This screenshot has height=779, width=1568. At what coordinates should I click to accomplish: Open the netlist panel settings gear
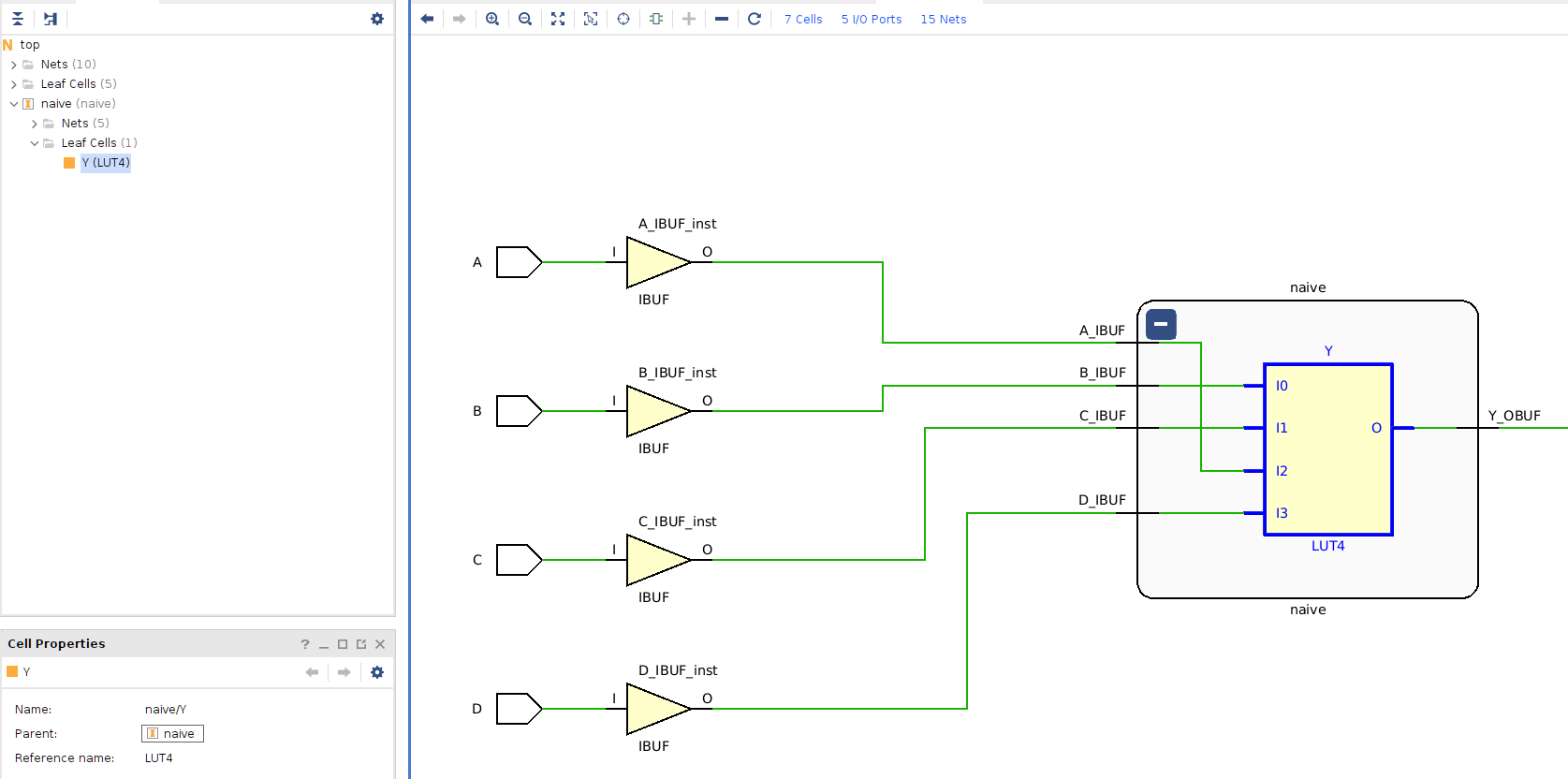(377, 19)
